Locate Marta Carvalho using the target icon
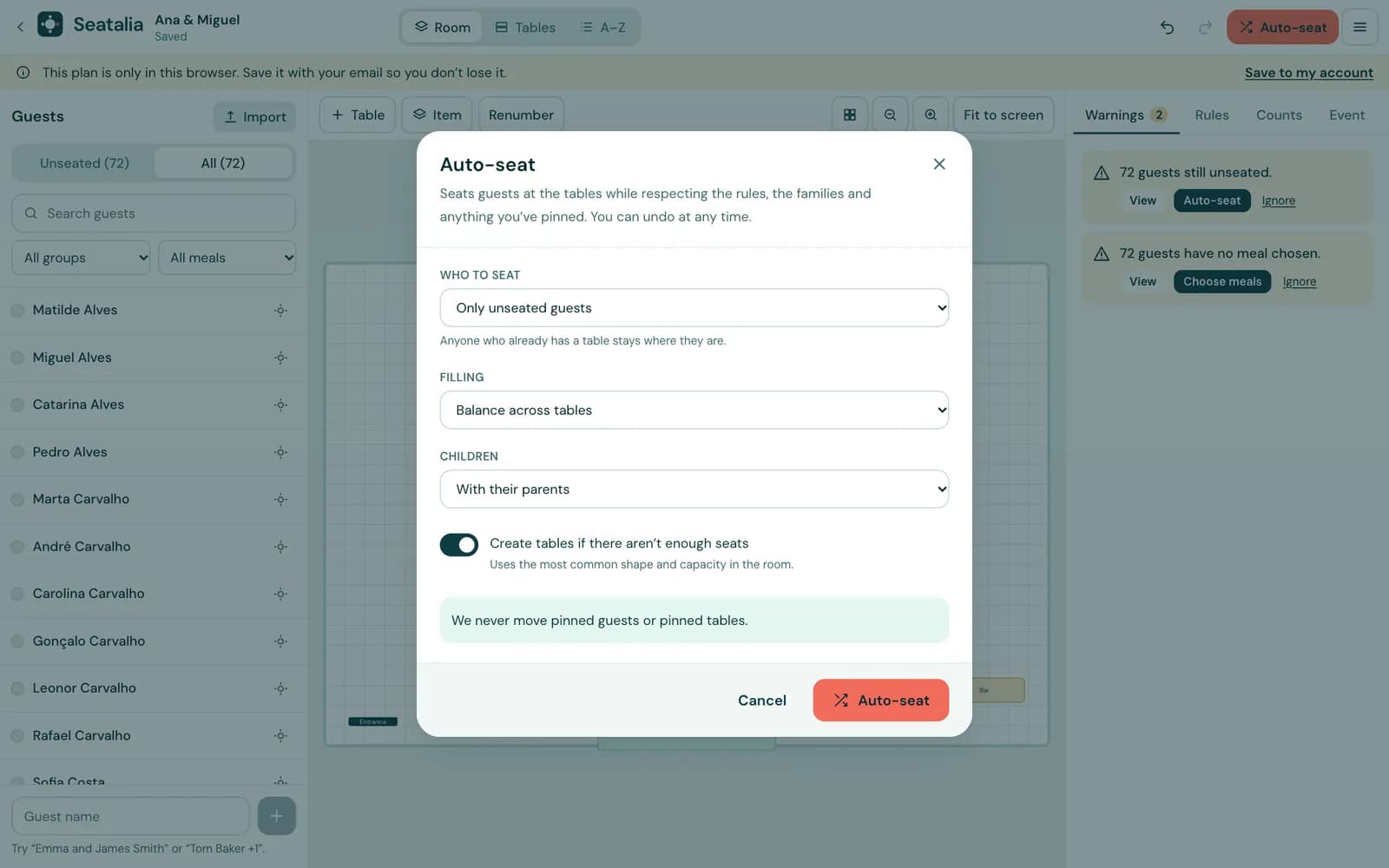The image size is (1389, 868). [280, 499]
